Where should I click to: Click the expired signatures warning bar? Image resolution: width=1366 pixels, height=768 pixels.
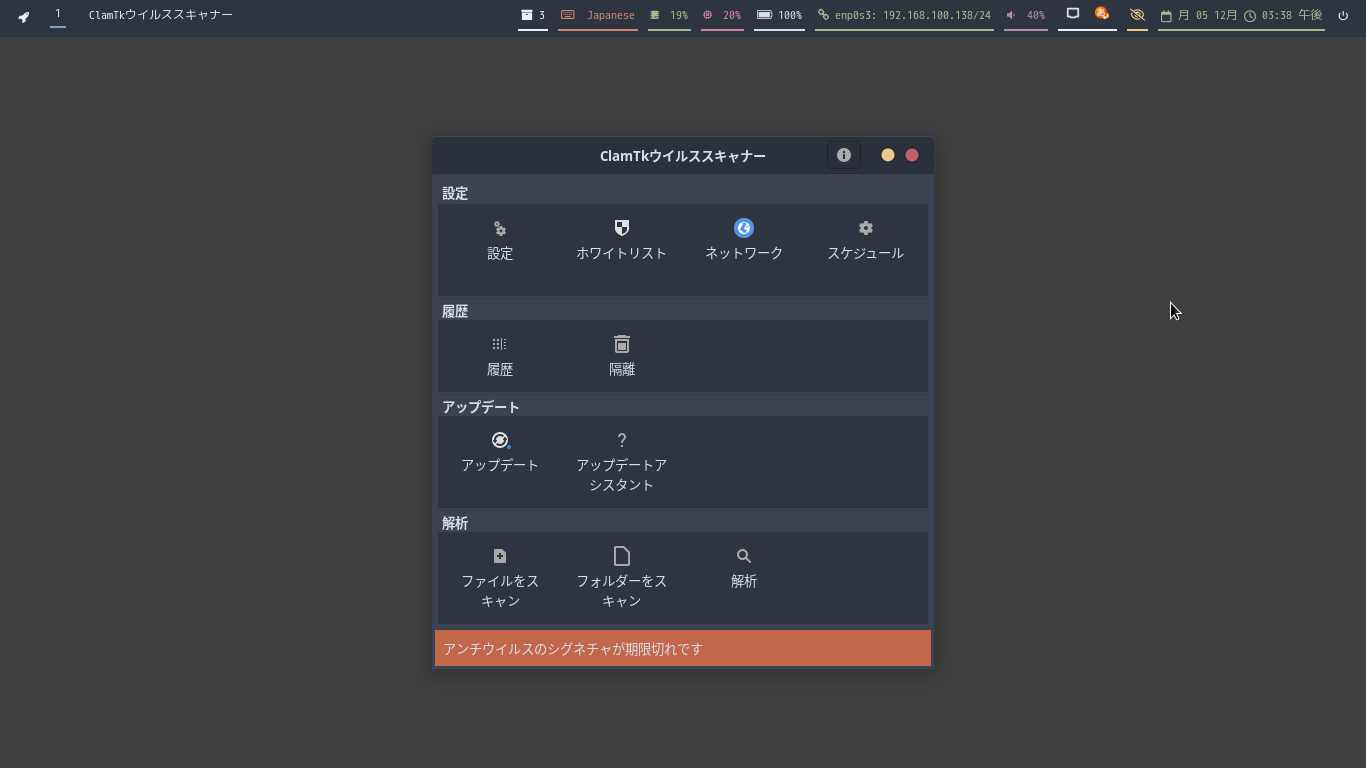pos(683,648)
